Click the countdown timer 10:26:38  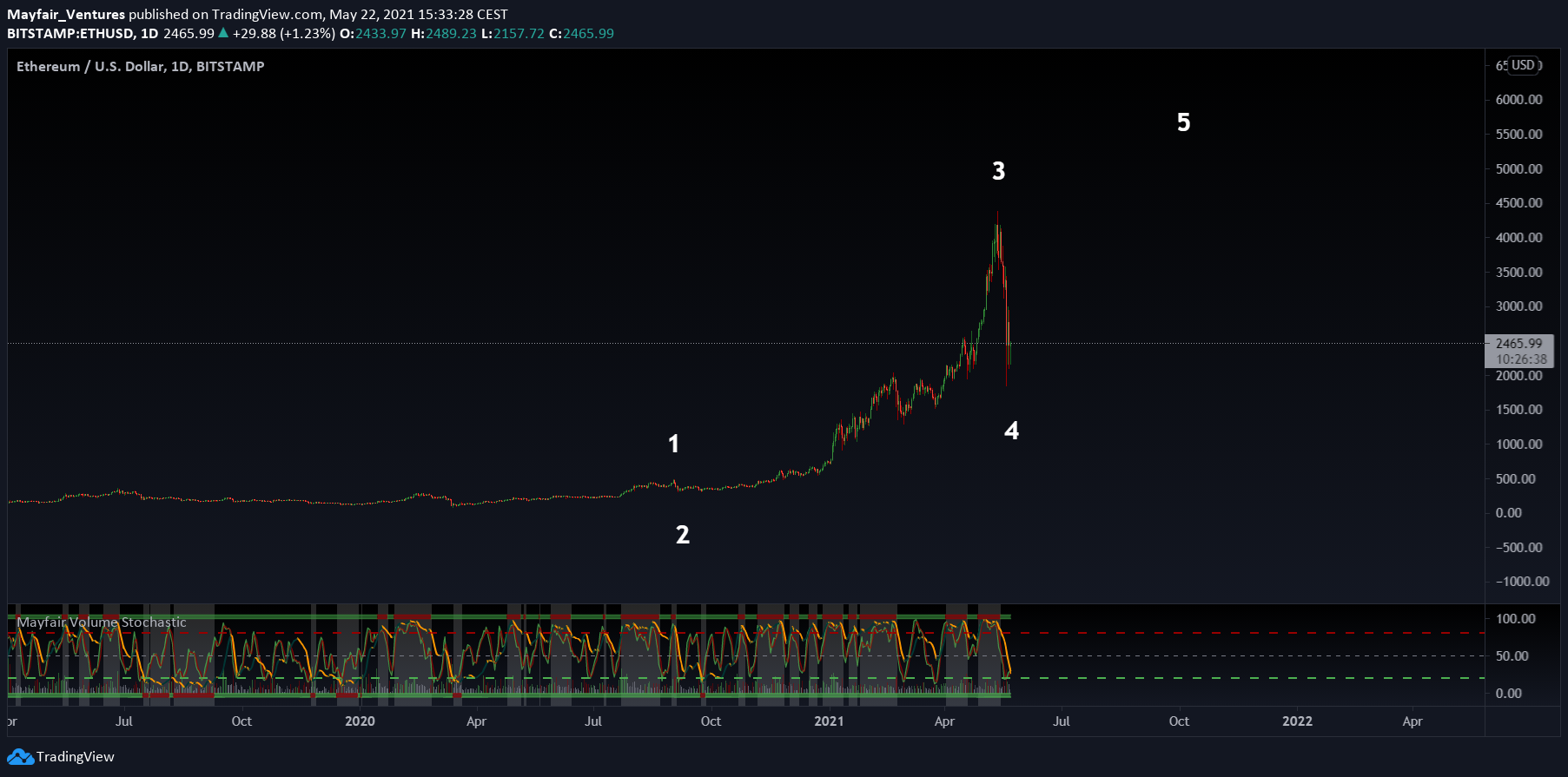pyautogui.click(x=1521, y=359)
